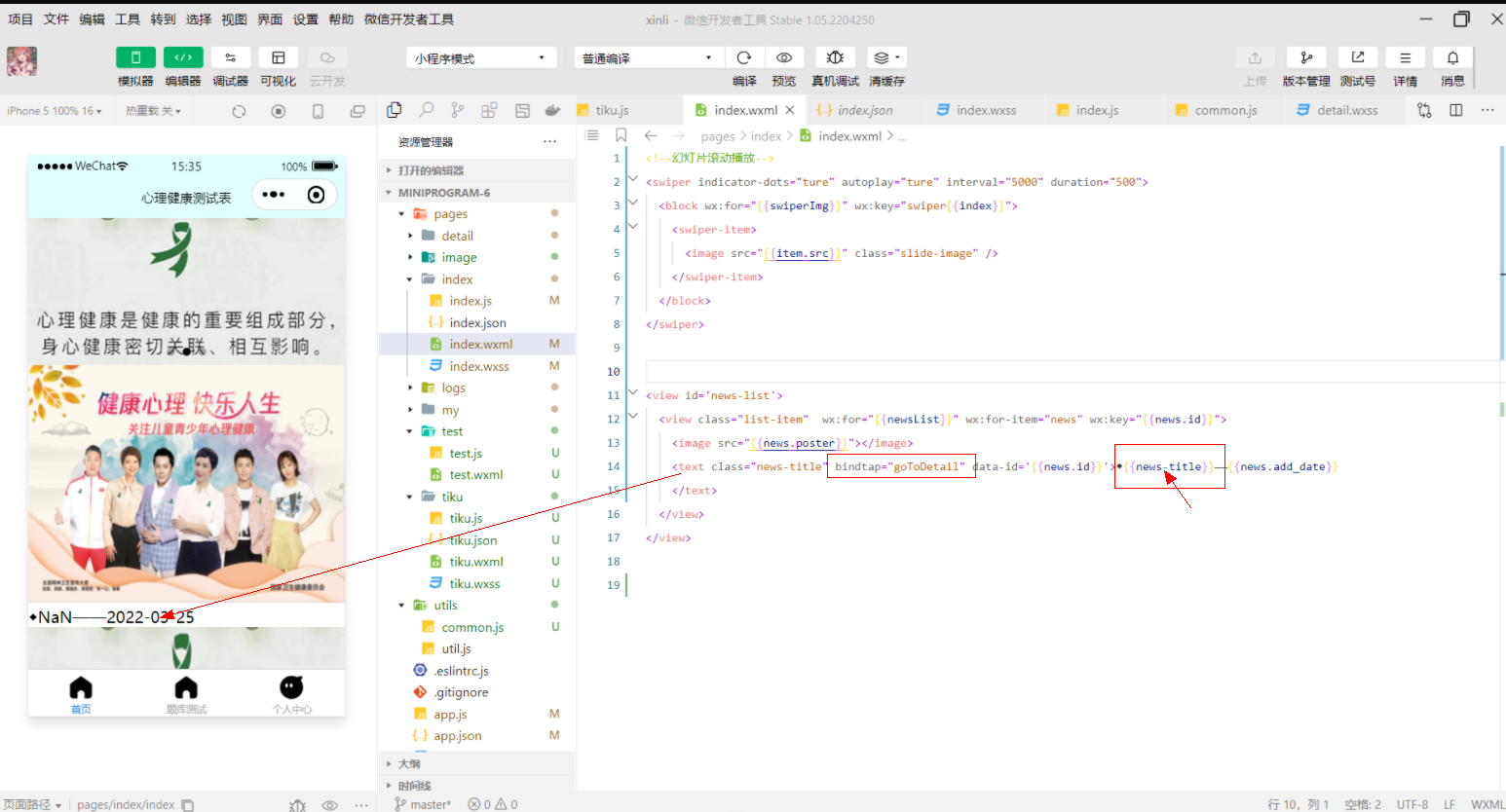1506x812 pixels.
Task: Open resource manager more options (...)
Action: [550, 142]
